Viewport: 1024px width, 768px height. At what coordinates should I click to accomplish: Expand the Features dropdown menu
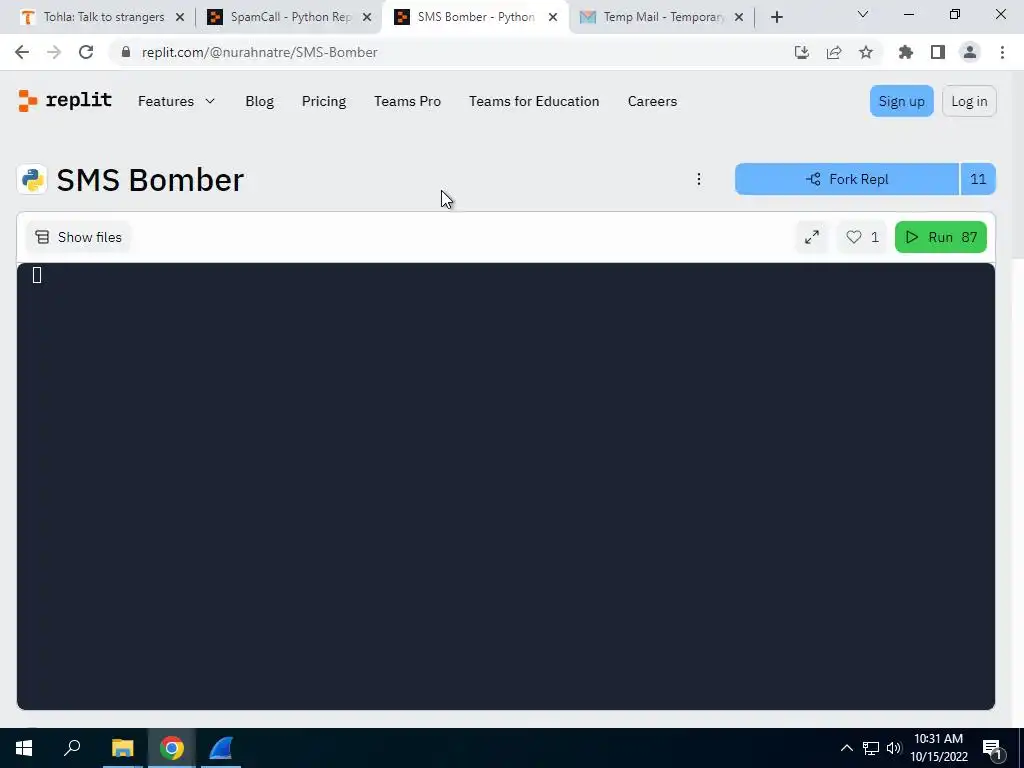(x=176, y=101)
